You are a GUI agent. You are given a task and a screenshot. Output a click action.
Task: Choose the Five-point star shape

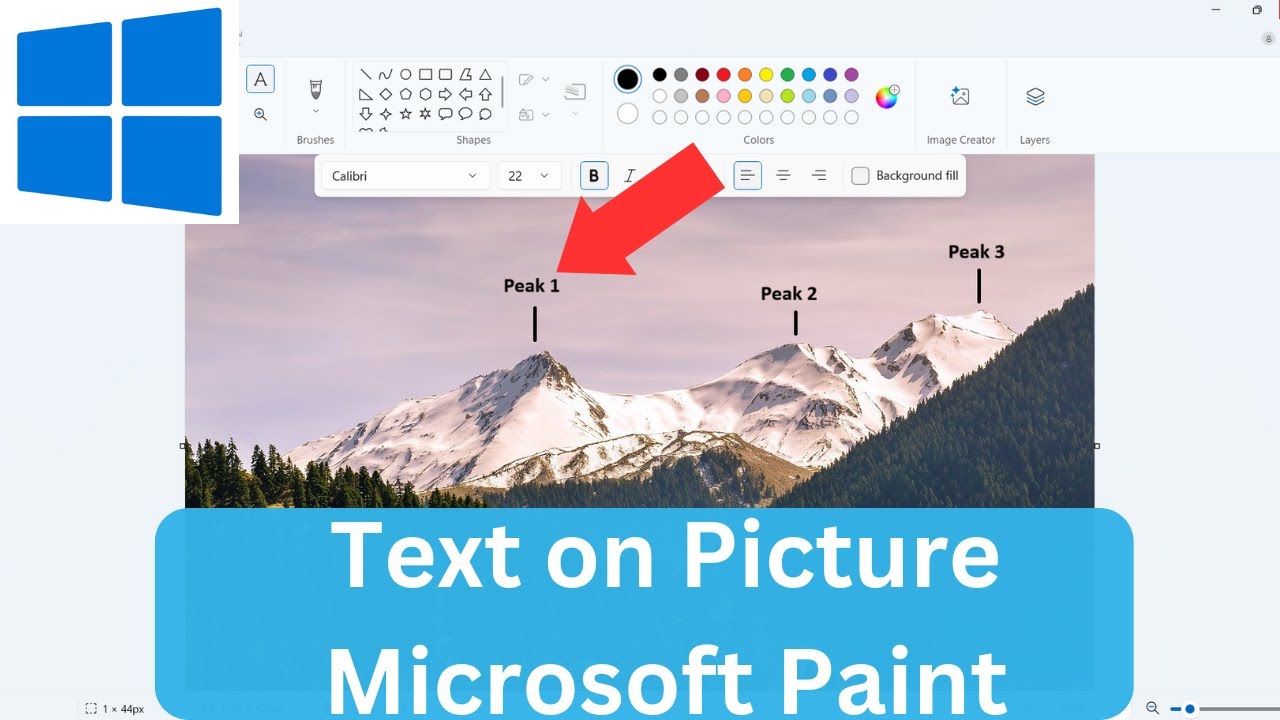coord(406,114)
